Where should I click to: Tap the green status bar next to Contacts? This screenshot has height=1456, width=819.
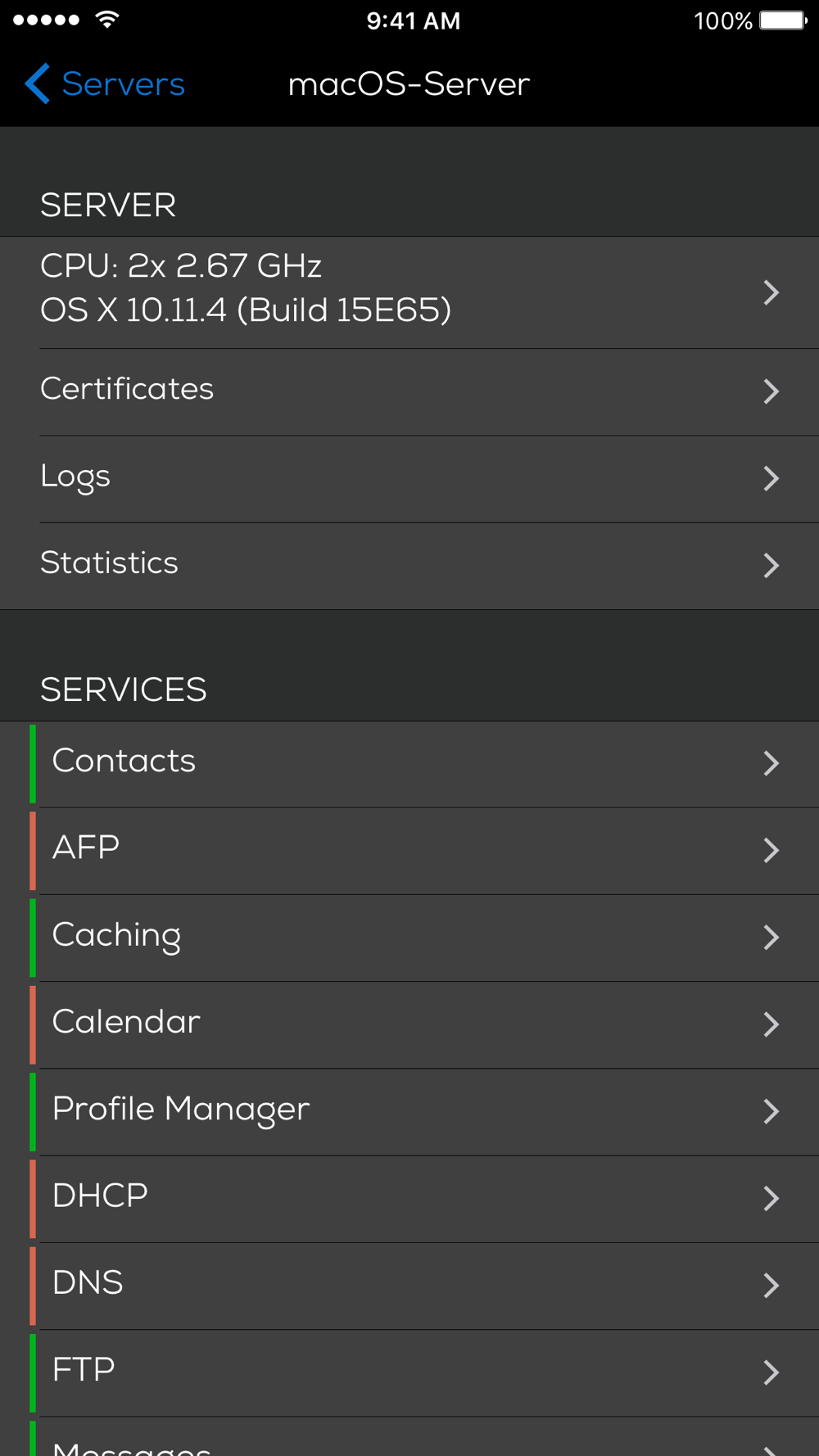coord(33,763)
